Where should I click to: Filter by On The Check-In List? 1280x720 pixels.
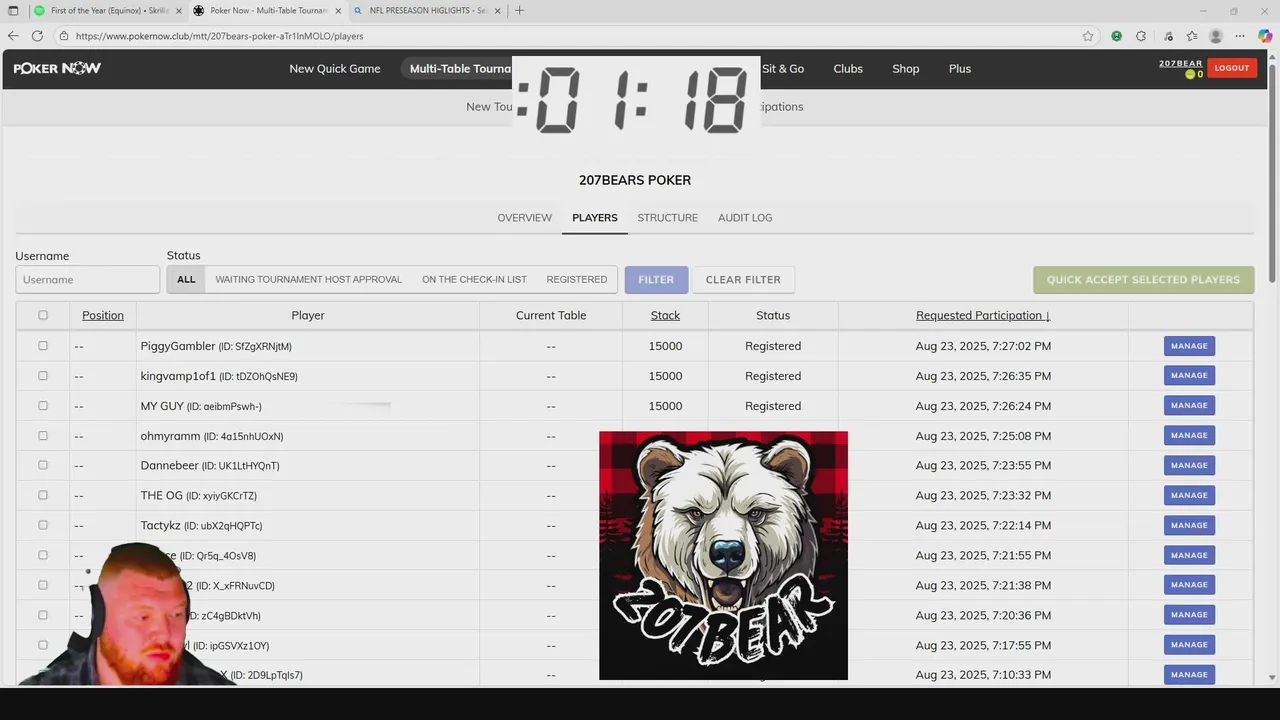coord(474,280)
